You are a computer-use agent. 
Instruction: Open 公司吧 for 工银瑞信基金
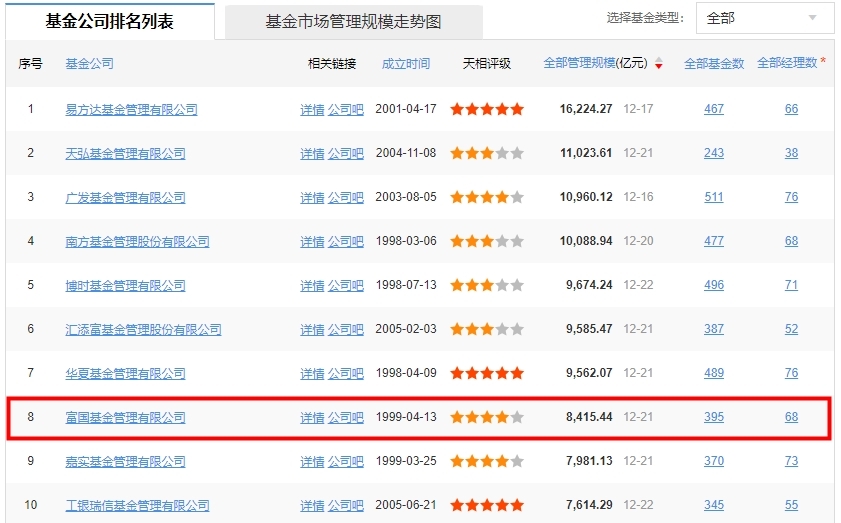[346, 505]
